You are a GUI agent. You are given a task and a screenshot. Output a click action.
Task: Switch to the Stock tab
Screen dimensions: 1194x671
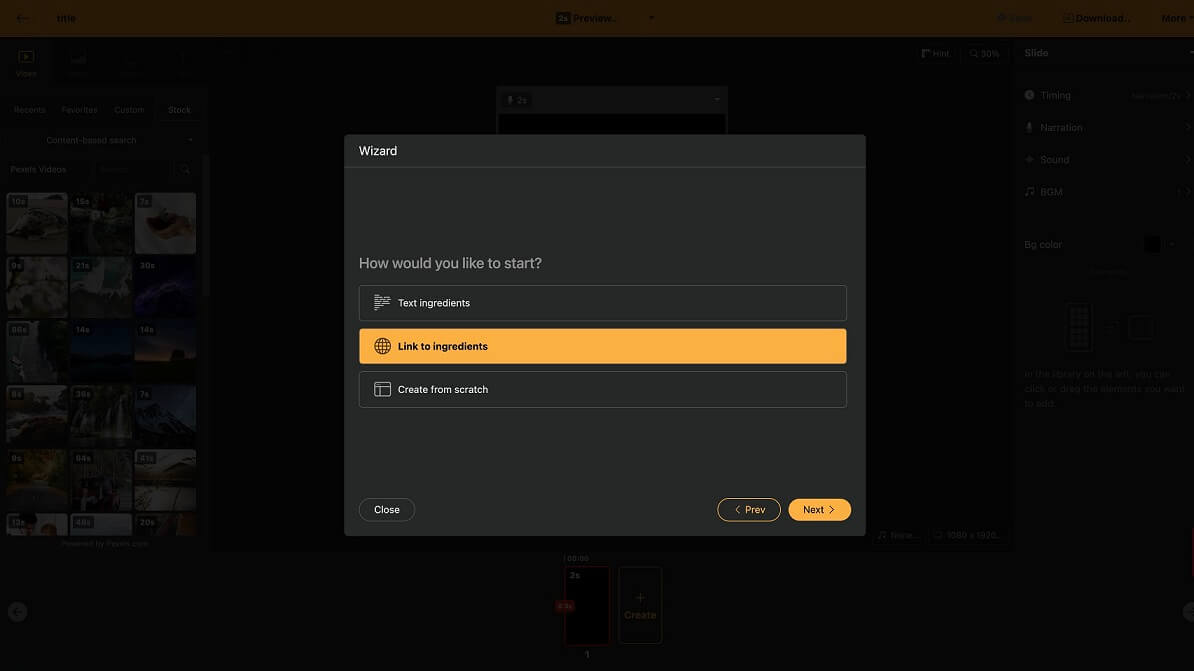pos(179,110)
